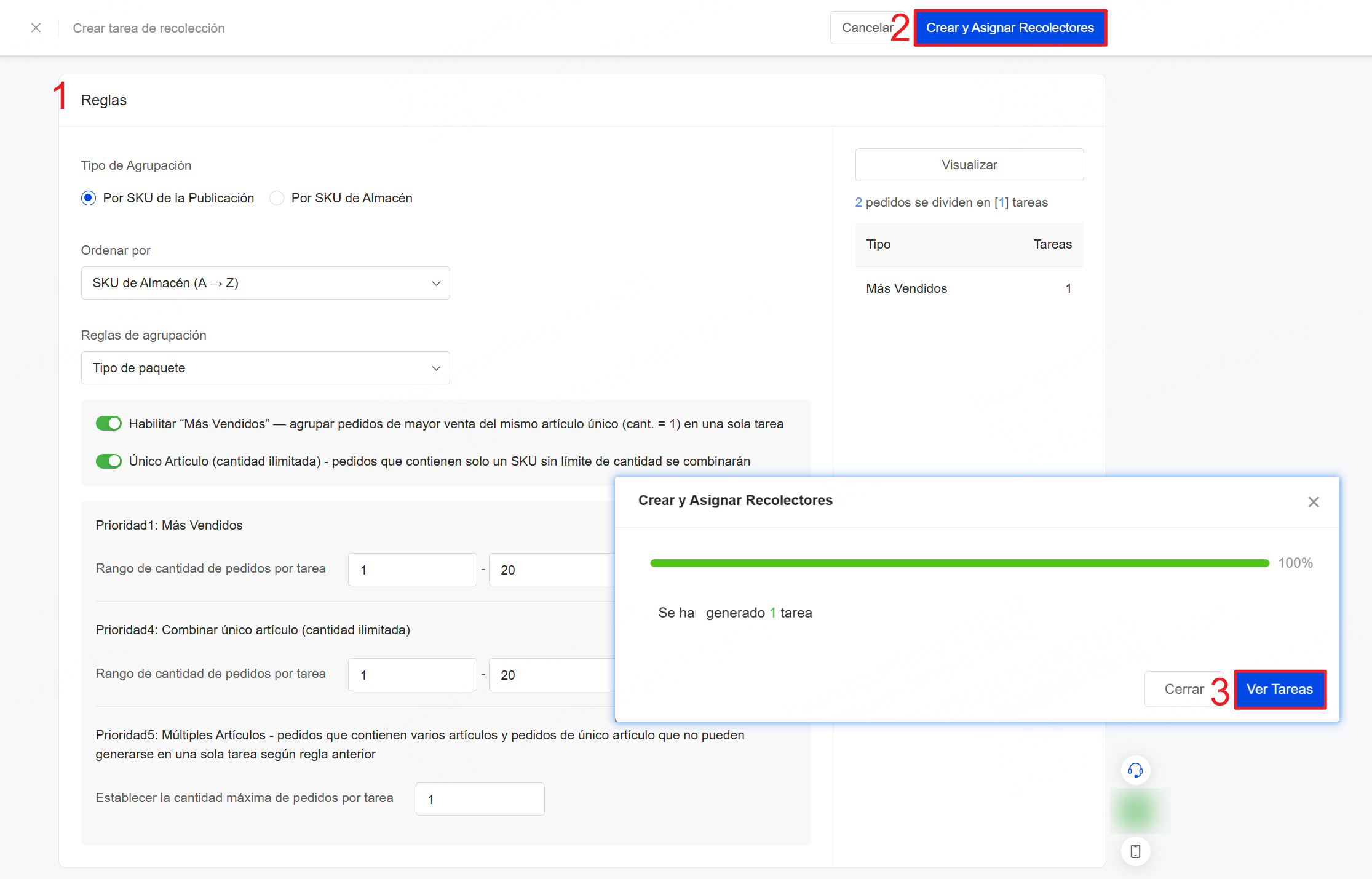Click the Visualizar button
Image resolution: width=1372 pixels, height=879 pixels.
969,165
